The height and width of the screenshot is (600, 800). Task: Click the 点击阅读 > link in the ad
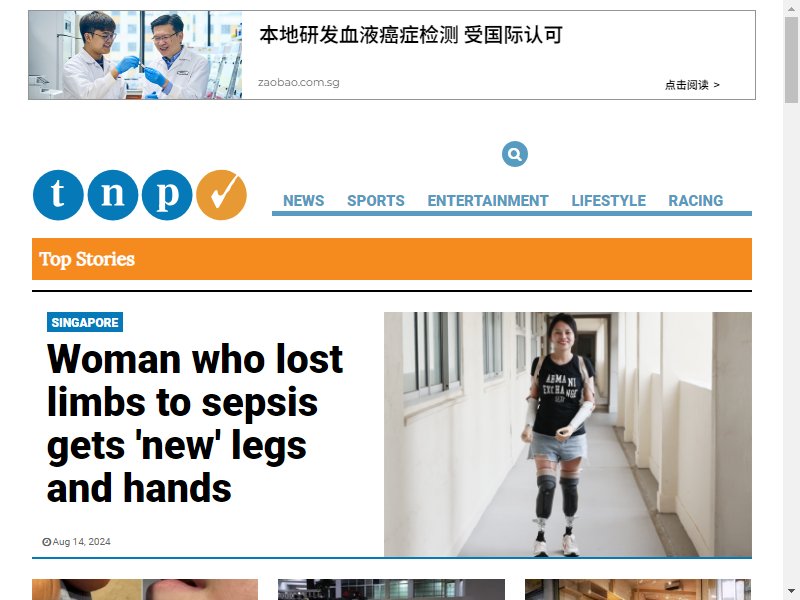(692, 85)
